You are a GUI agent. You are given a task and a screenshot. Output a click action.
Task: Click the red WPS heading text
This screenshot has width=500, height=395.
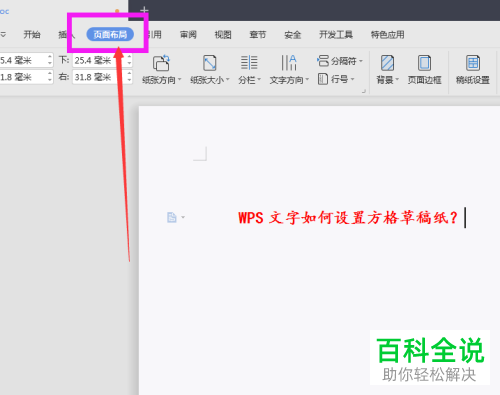coord(348,218)
